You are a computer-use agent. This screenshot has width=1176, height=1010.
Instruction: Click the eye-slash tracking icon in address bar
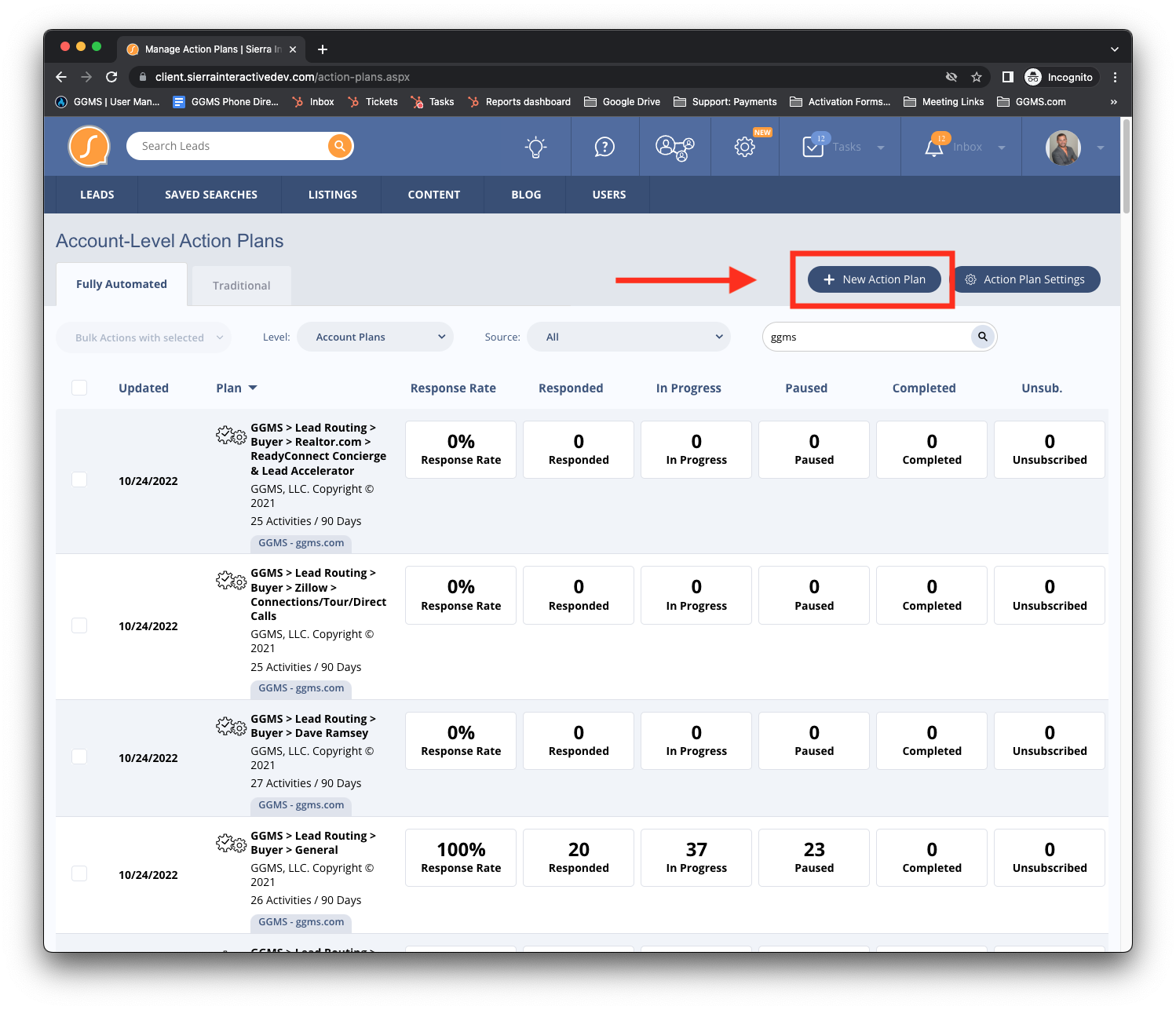pos(951,77)
